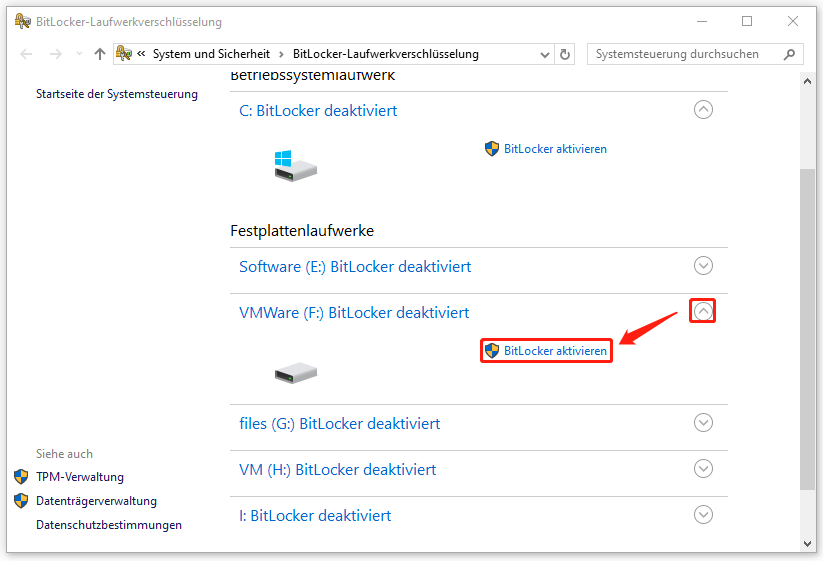Refresh the BitLocker page

click(565, 55)
